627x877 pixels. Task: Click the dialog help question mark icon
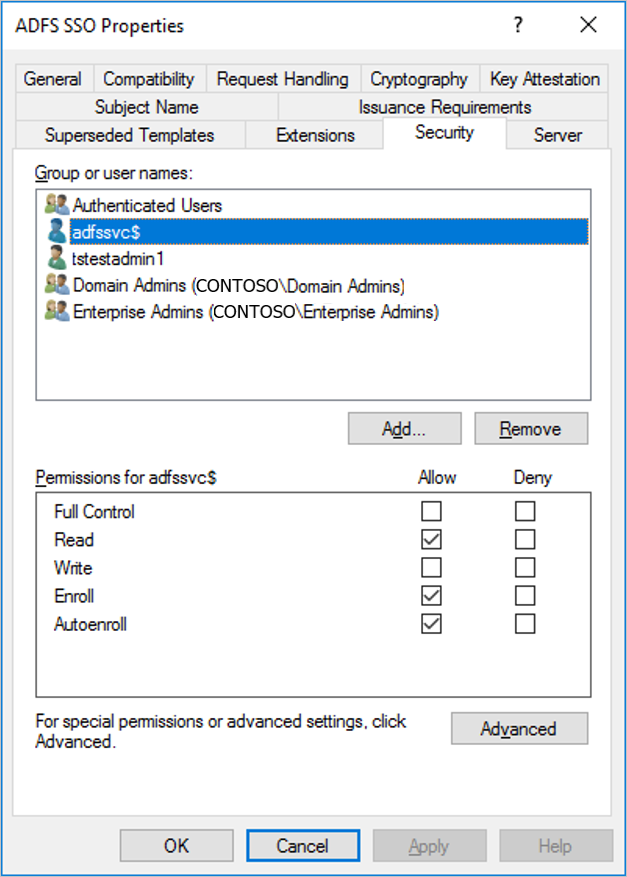[x=518, y=25]
